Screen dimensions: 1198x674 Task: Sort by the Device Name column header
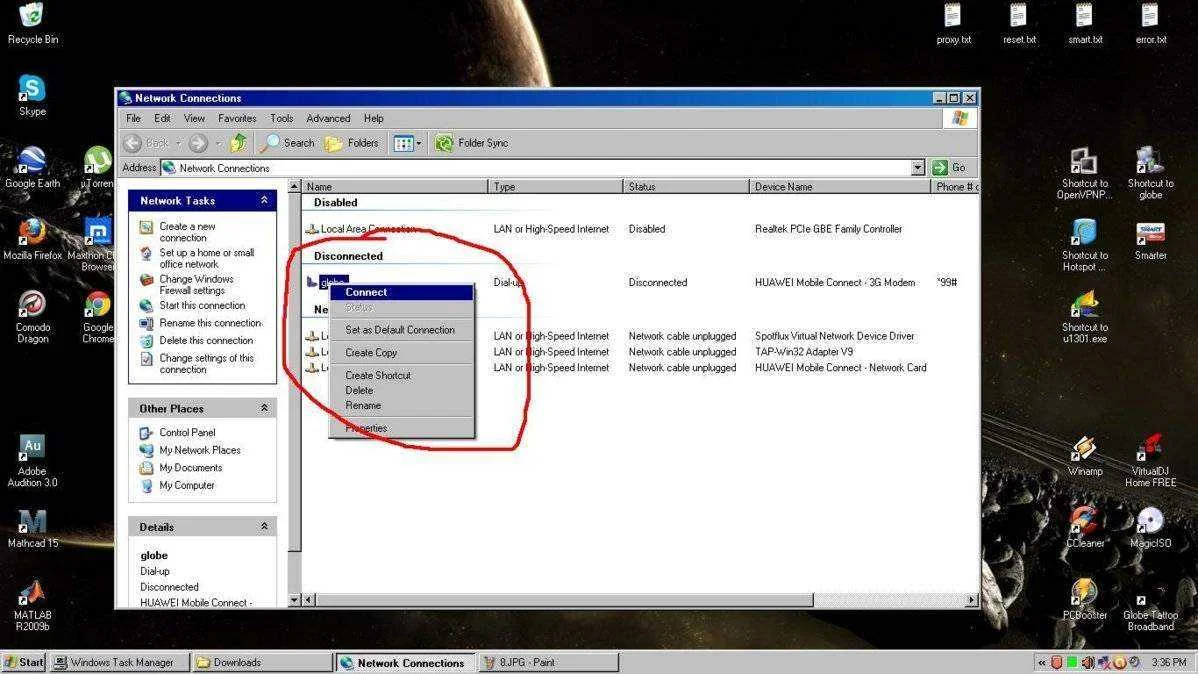pyautogui.click(x=840, y=186)
